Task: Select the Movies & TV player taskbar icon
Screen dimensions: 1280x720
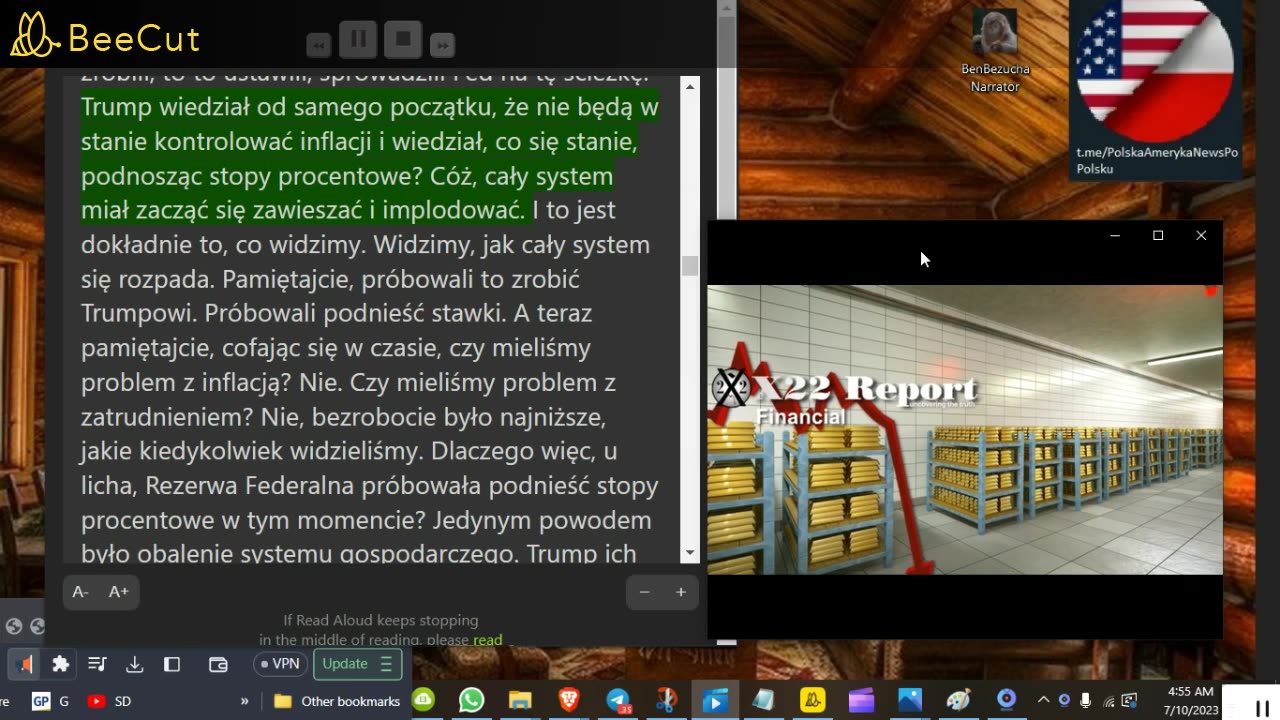Action: pos(715,700)
